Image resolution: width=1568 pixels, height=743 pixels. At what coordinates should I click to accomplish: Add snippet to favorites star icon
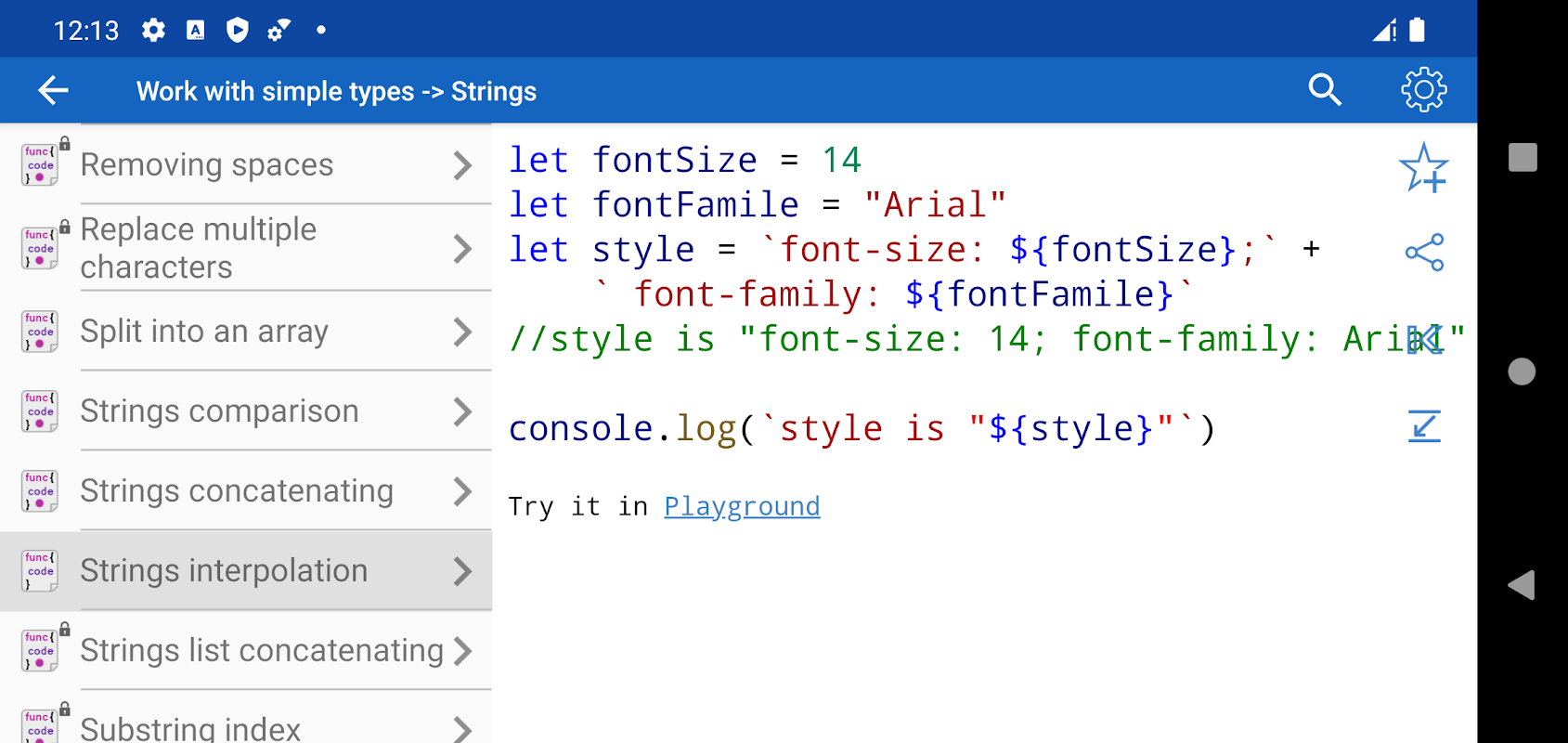click(1423, 168)
